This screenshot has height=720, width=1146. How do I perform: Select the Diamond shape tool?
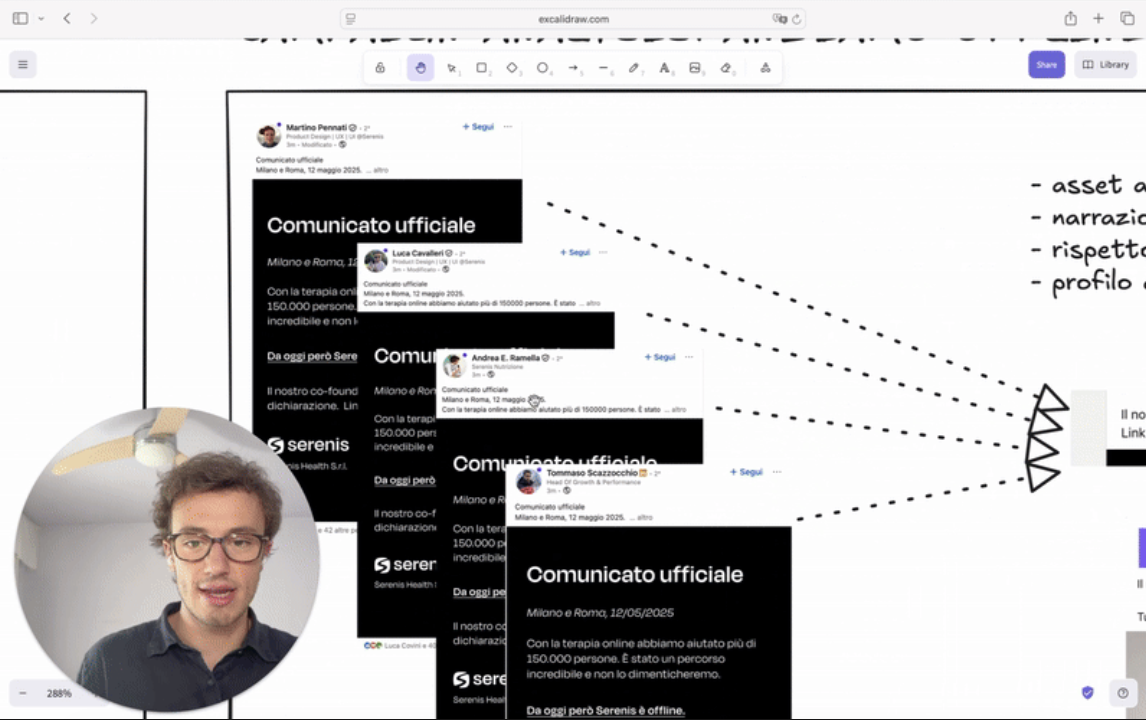tap(512, 68)
